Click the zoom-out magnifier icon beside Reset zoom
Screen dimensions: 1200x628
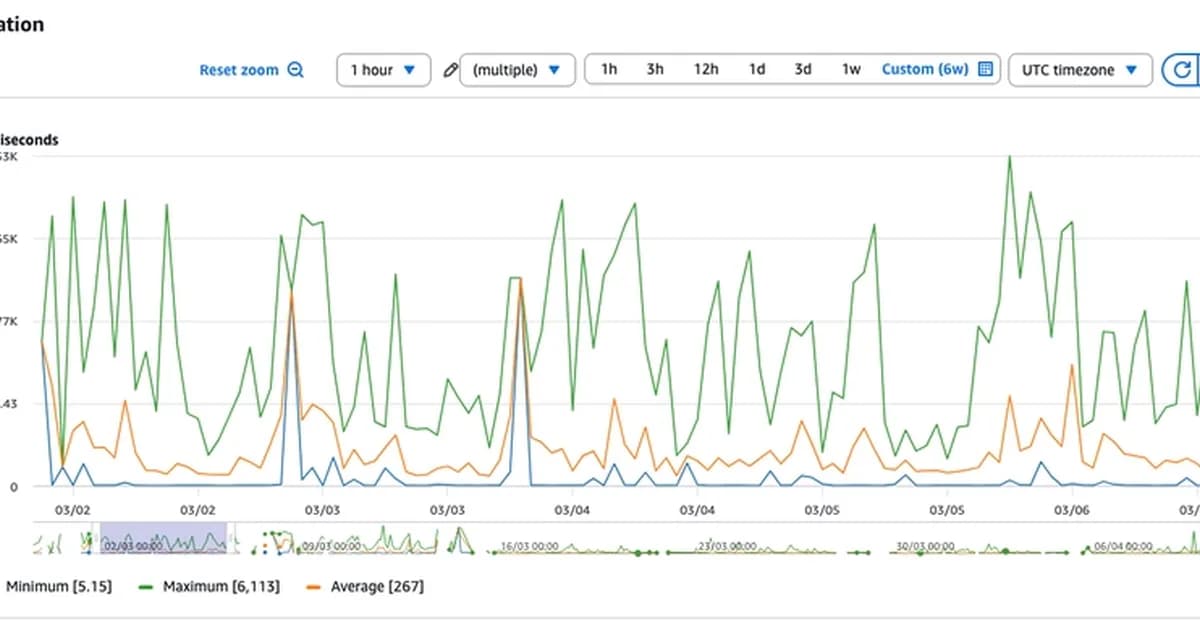click(x=294, y=69)
